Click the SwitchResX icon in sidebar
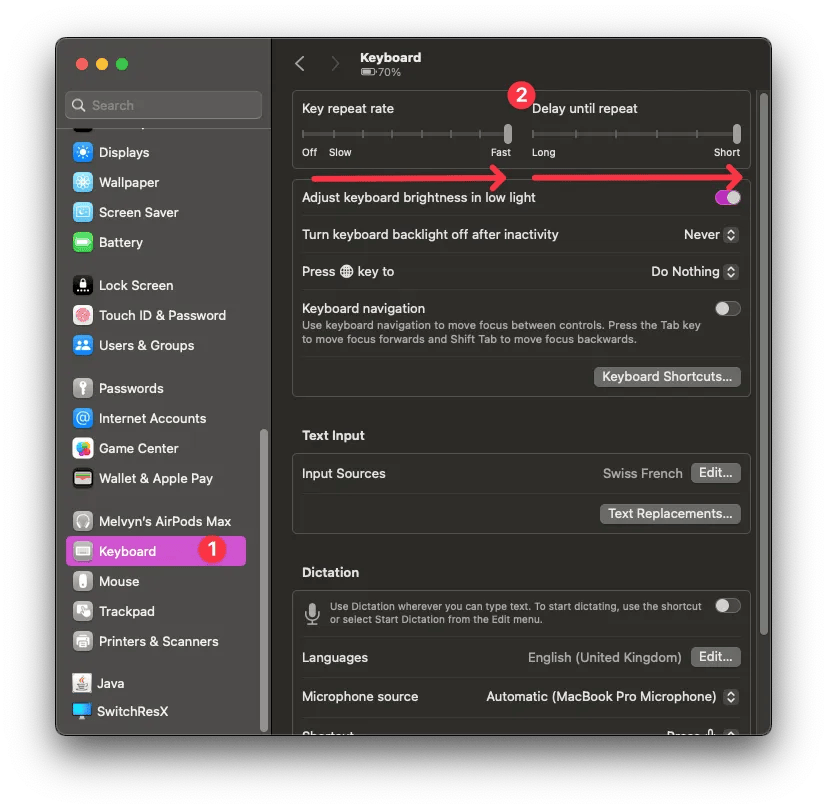827x809 pixels. click(83, 711)
